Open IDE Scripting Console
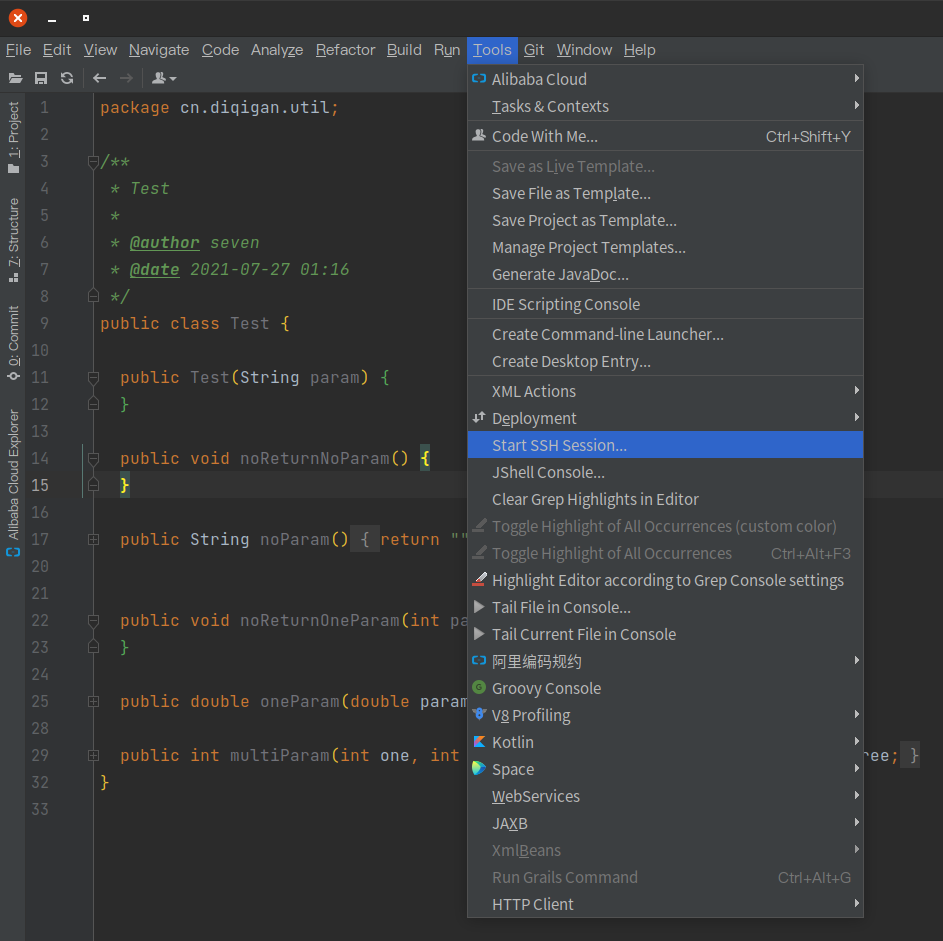 click(665, 304)
